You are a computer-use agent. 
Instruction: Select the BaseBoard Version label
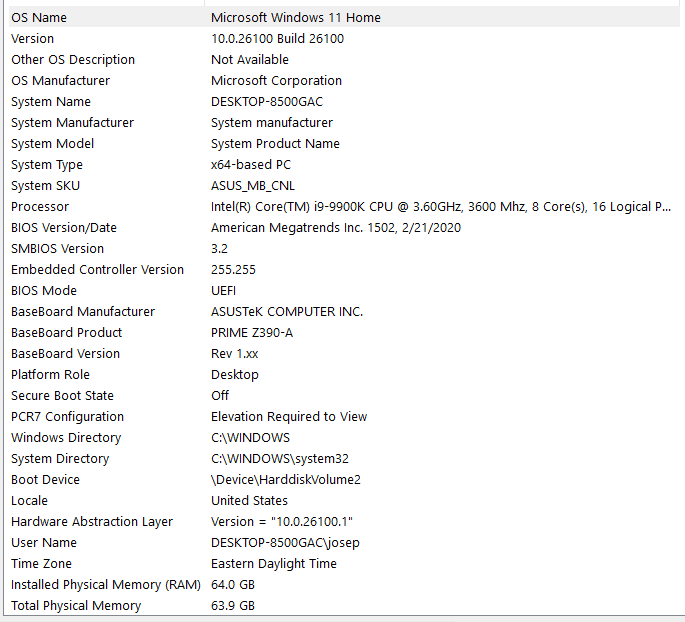click(65, 353)
